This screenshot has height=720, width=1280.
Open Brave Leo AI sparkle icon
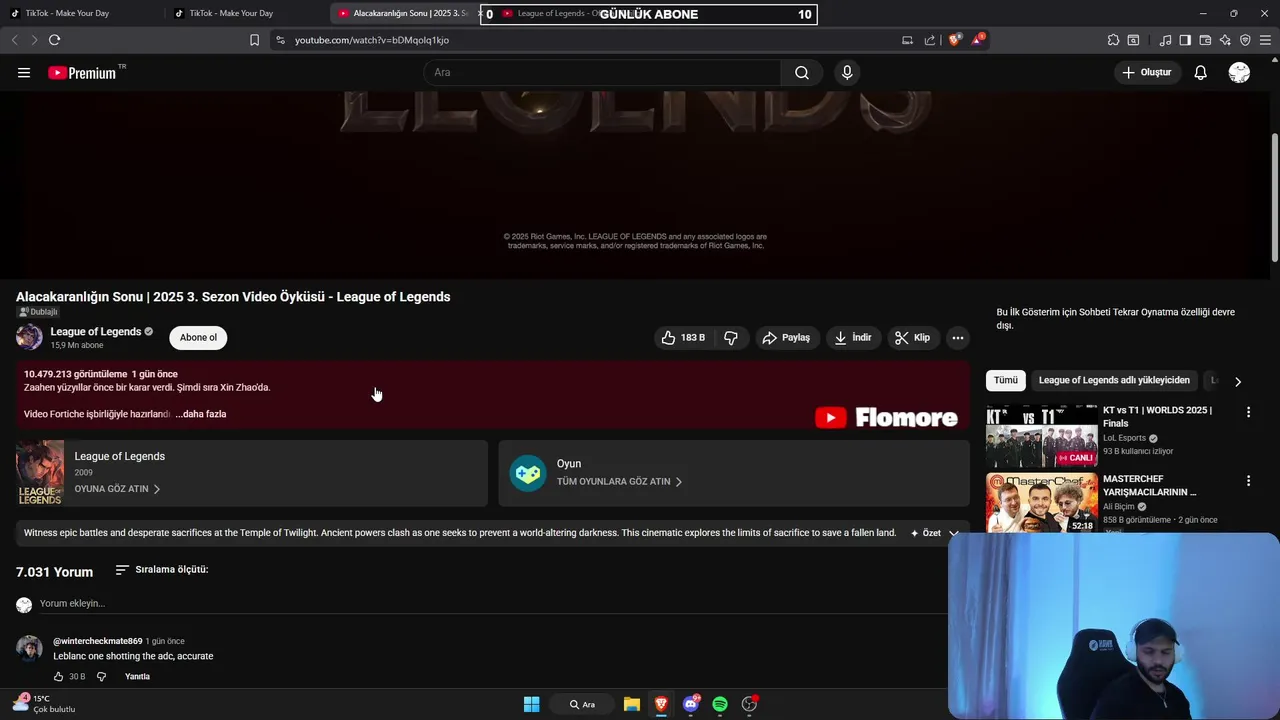coord(1225,40)
